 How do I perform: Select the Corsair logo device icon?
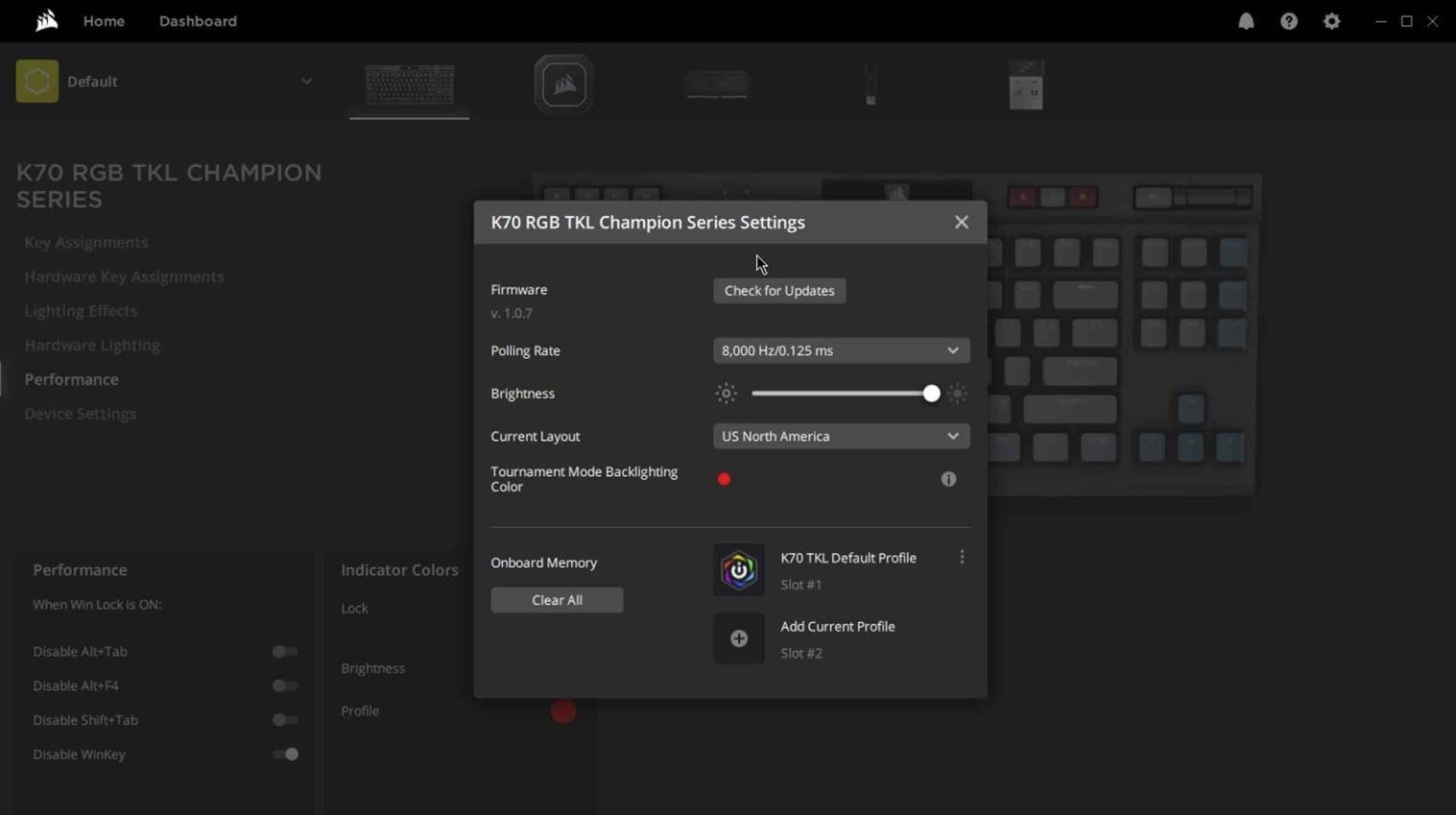pyautogui.click(x=563, y=84)
